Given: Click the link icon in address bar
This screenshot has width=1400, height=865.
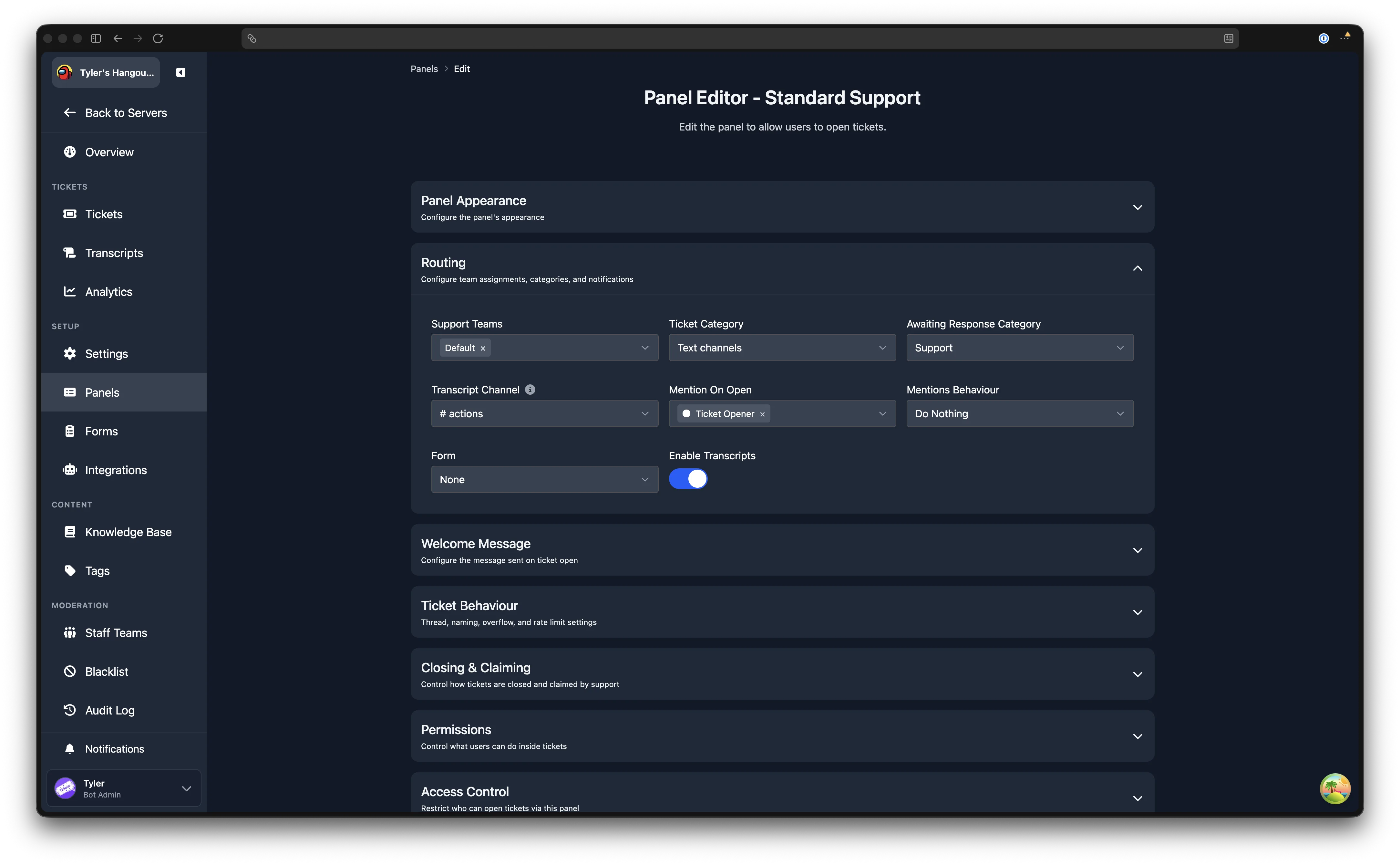Looking at the screenshot, I should [x=252, y=38].
